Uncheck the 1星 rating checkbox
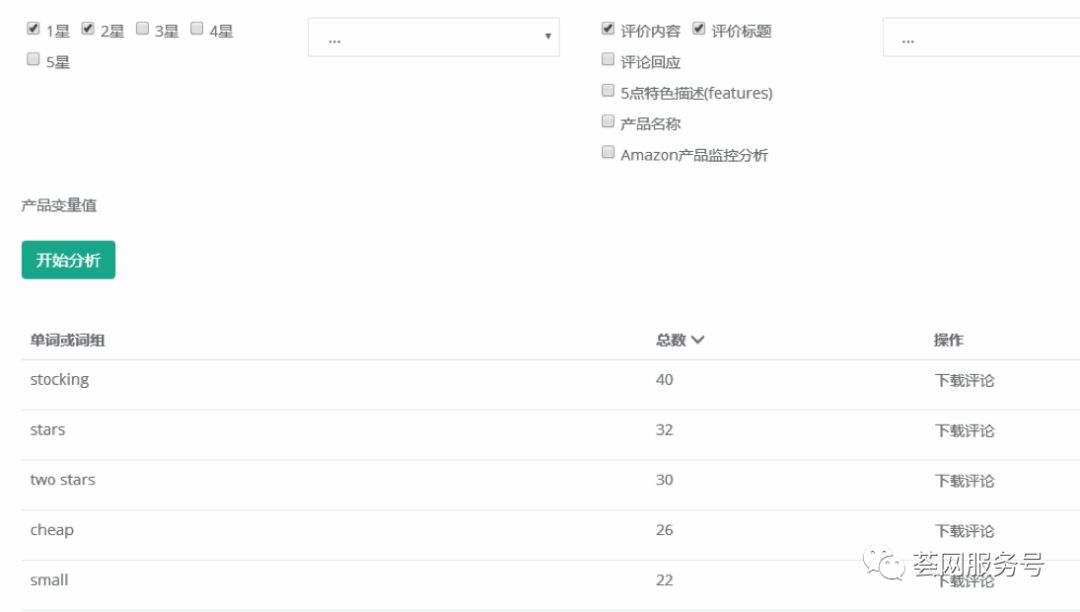The width and height of the screenshot is (1080, 612). pos(33,29)
